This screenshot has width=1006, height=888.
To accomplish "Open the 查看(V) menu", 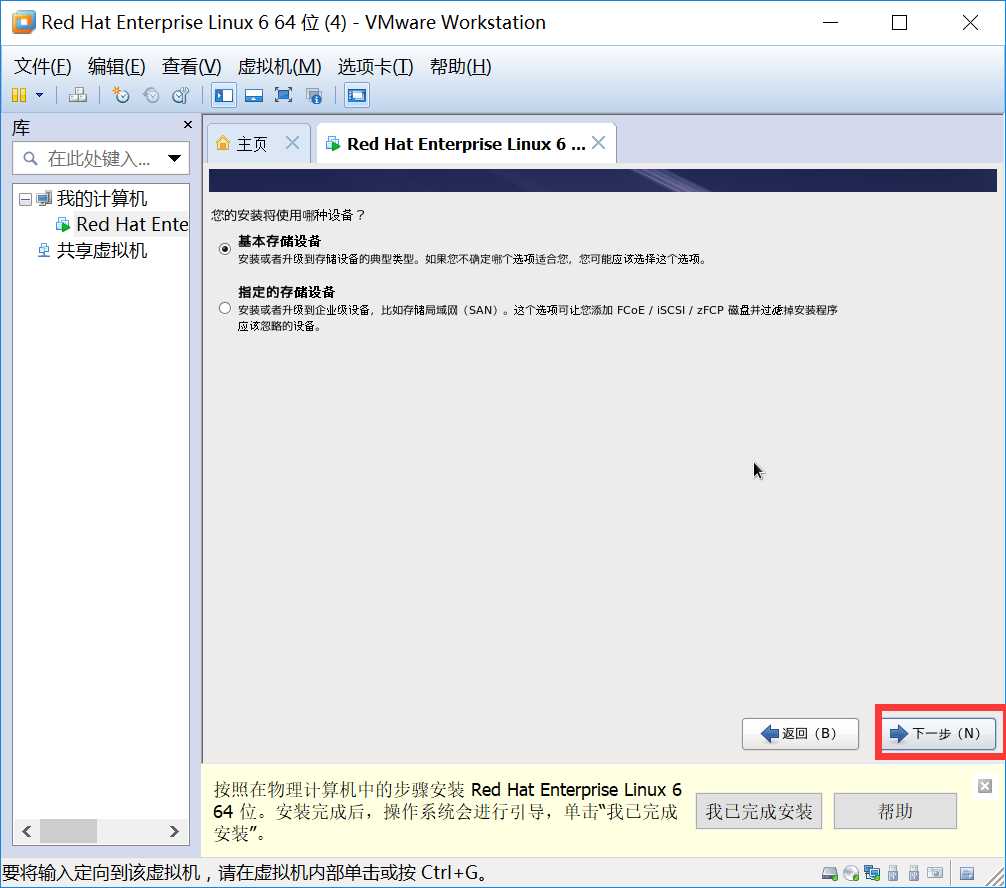I will [x=191, y=67].
